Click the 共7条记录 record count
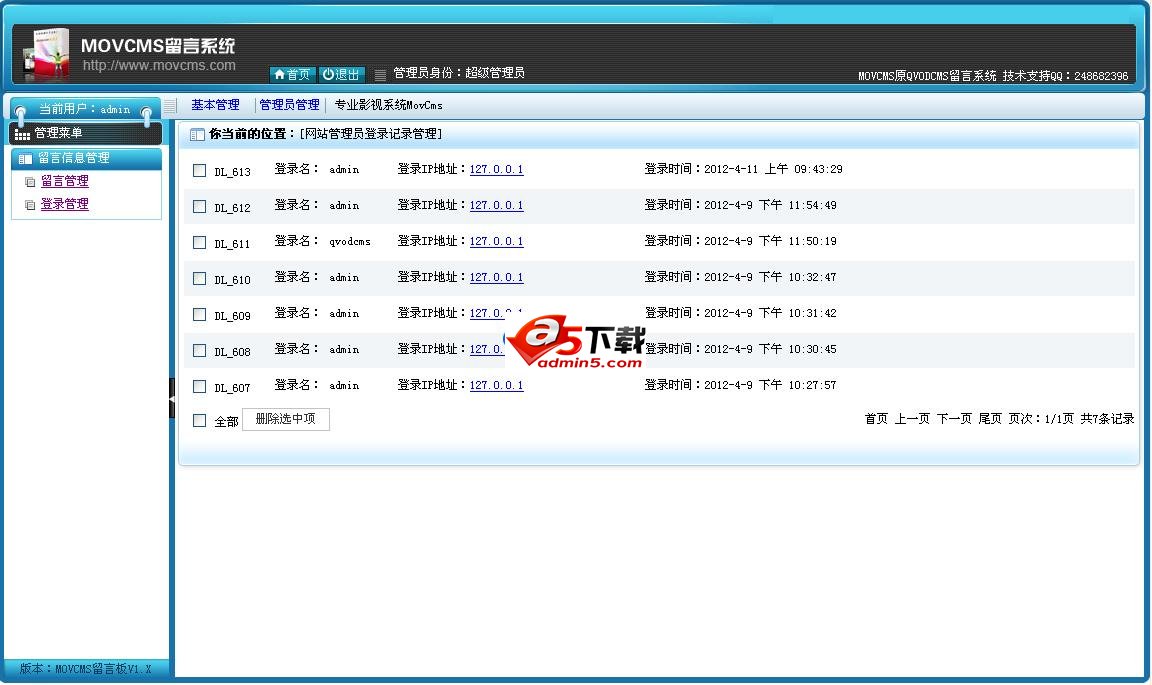The height and width of the screenshot is (685, 1152). coord(1107,419)
